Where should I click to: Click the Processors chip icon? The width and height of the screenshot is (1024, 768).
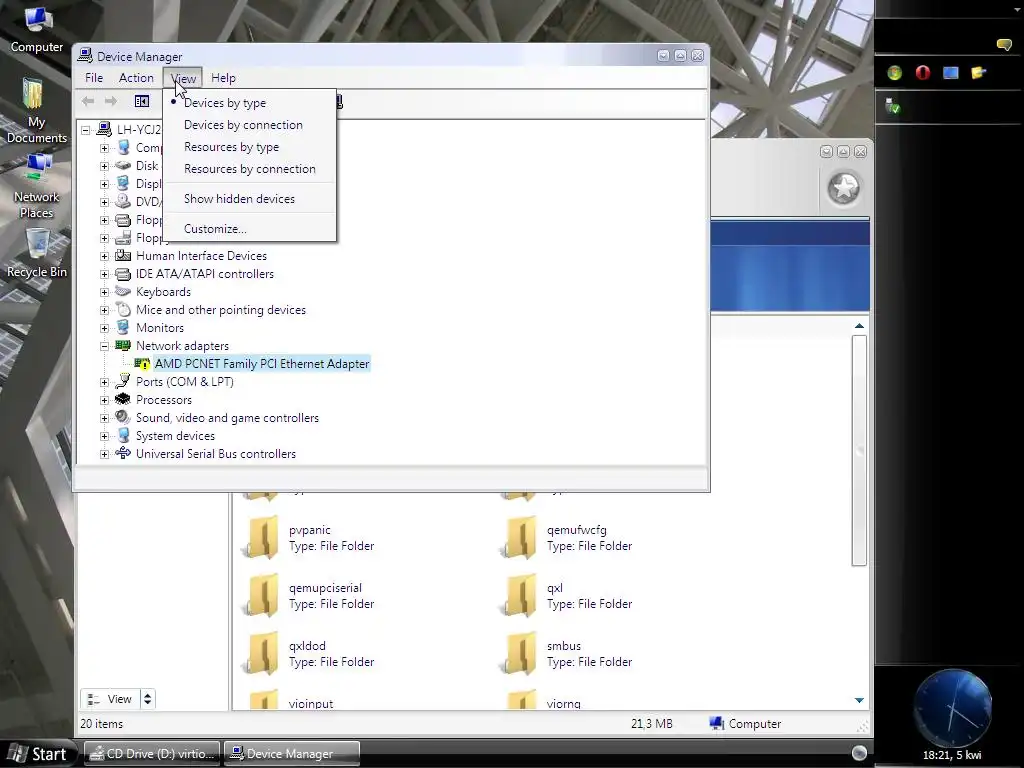coord(123,399)
